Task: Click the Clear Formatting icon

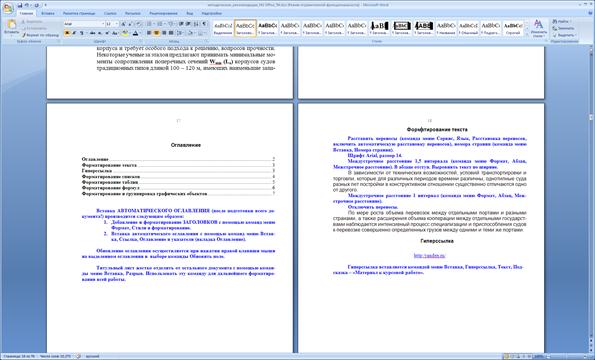Action: coord(139,24)
